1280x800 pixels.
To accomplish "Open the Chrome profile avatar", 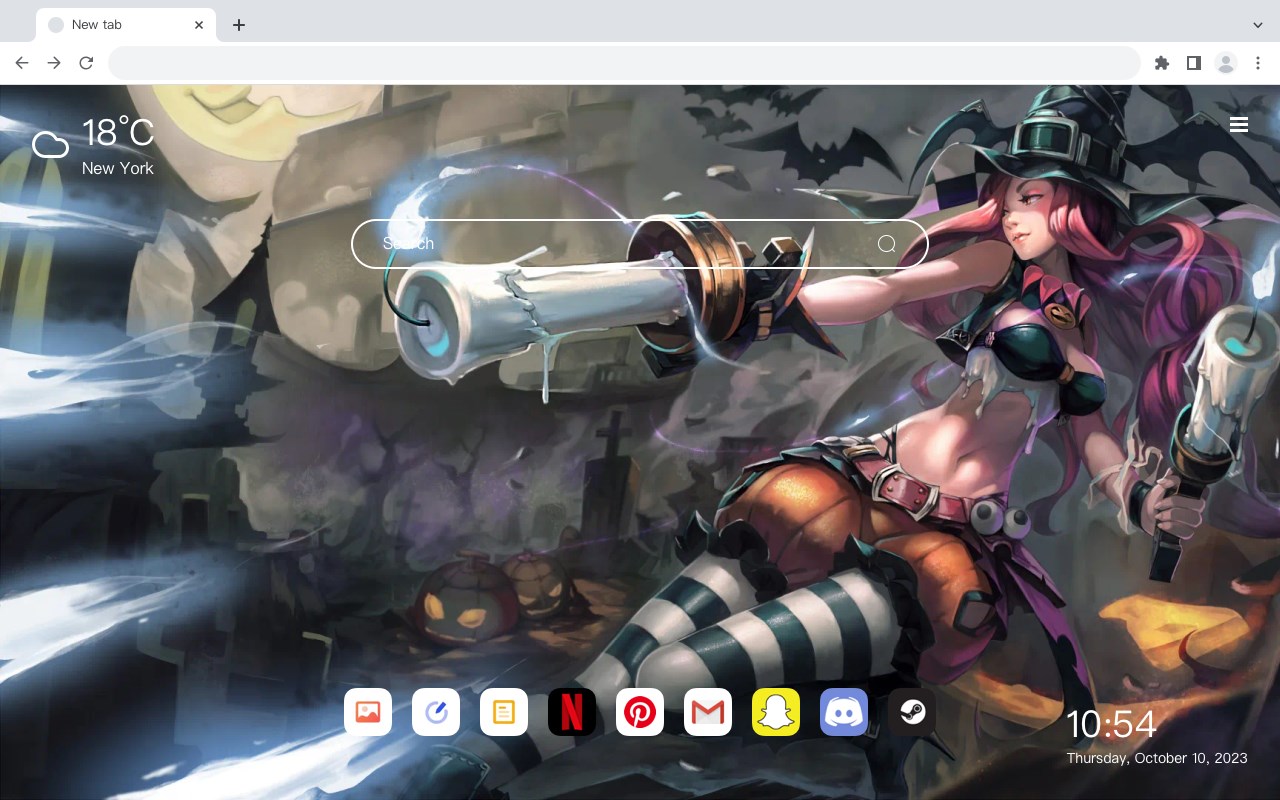I will (1226, 63).
